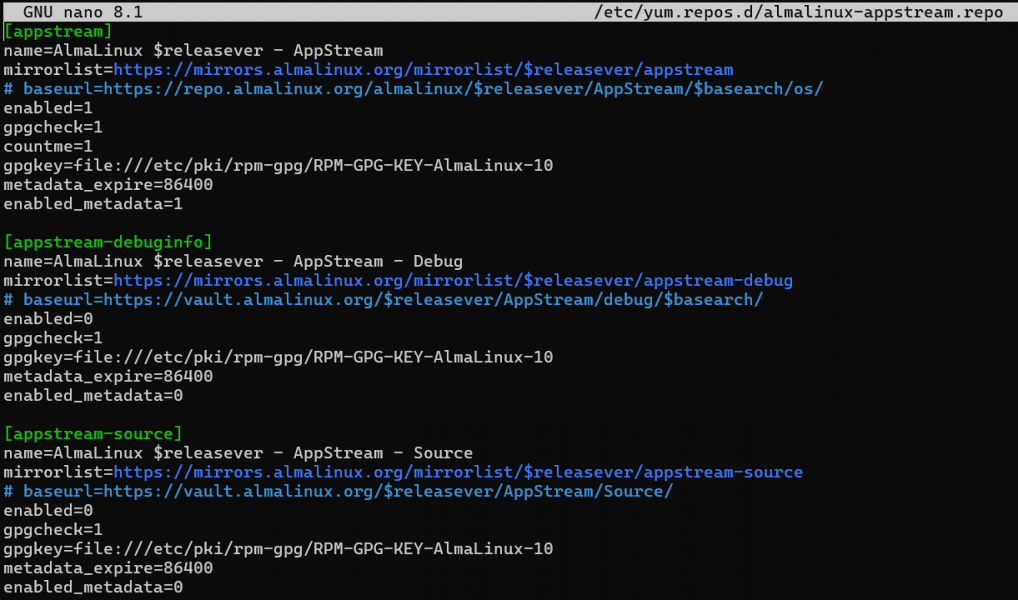Screen dimensions: 1018x600
Task: Click the mirrorlist URL ending in /appstream
Action: click(423, 69)
